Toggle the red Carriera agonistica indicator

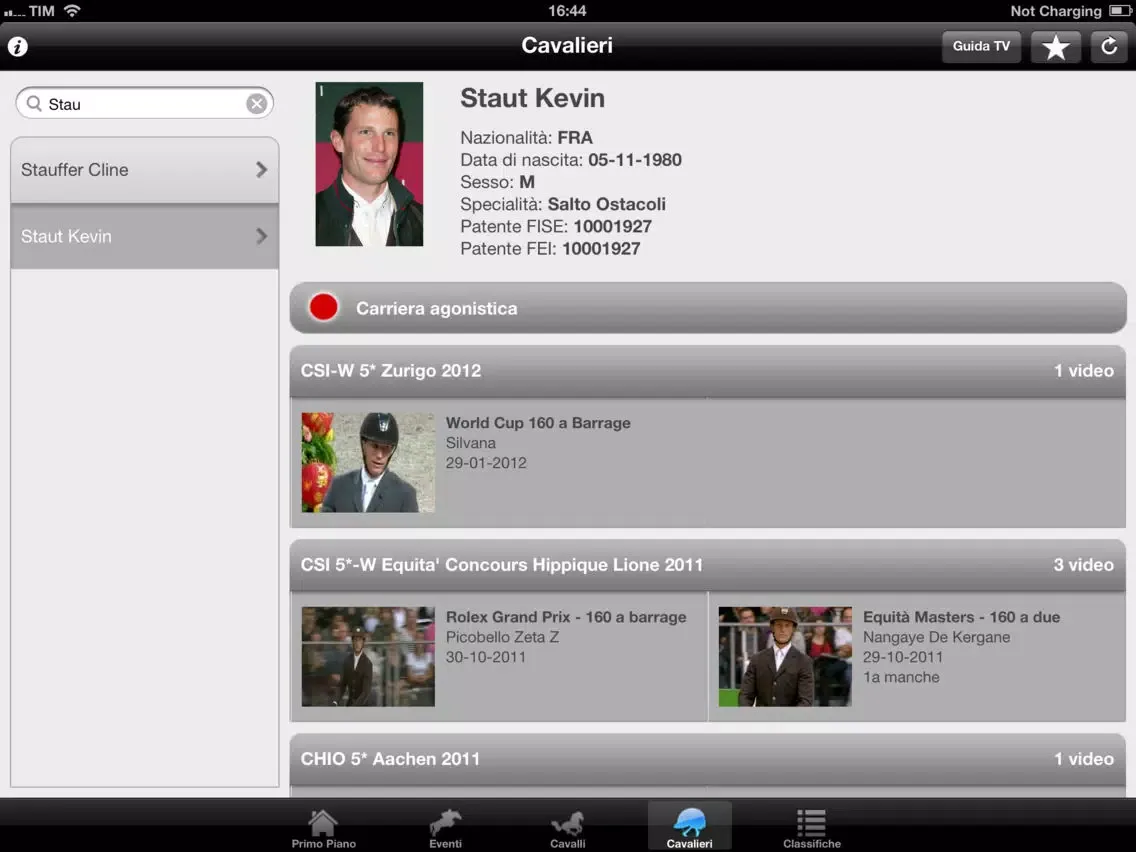click(x=323, y=307)
